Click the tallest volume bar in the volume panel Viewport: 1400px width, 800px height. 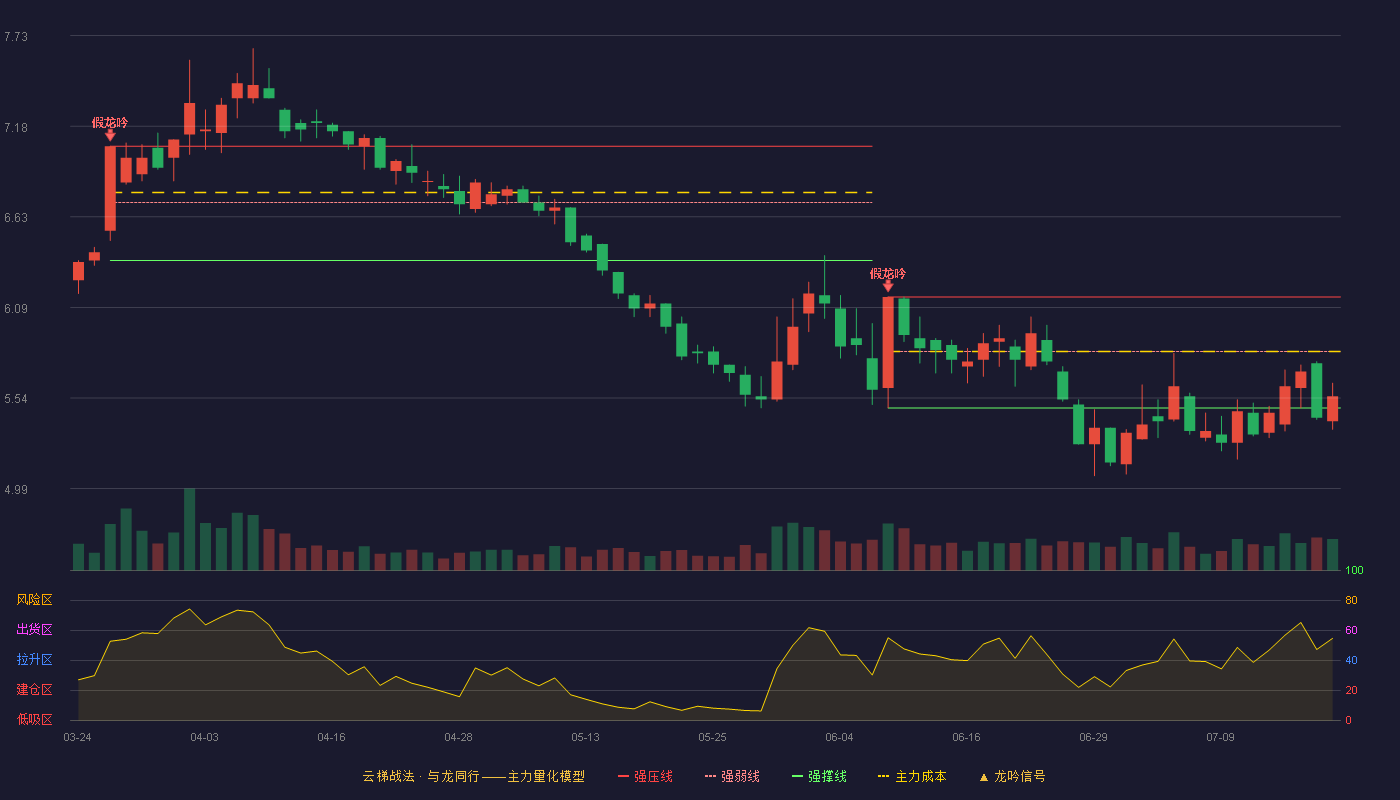click(x=189, y=529)
